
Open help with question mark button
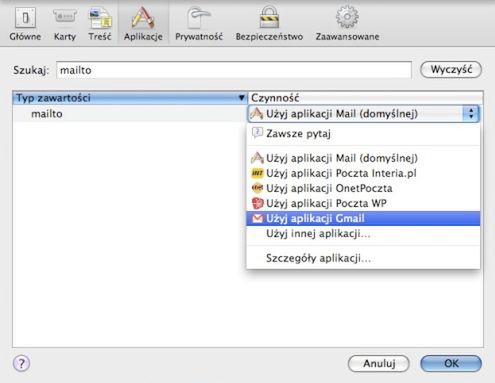tap(22, 363)
